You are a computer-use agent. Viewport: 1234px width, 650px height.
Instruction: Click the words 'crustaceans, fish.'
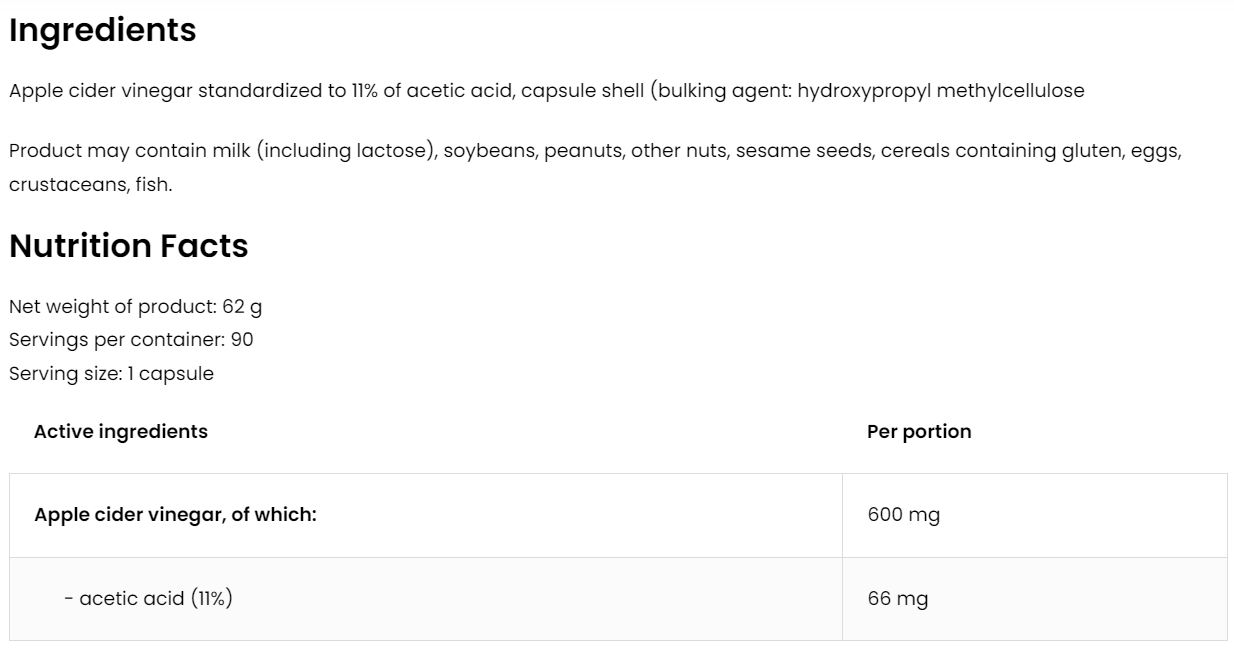click(x=91, y=186)
